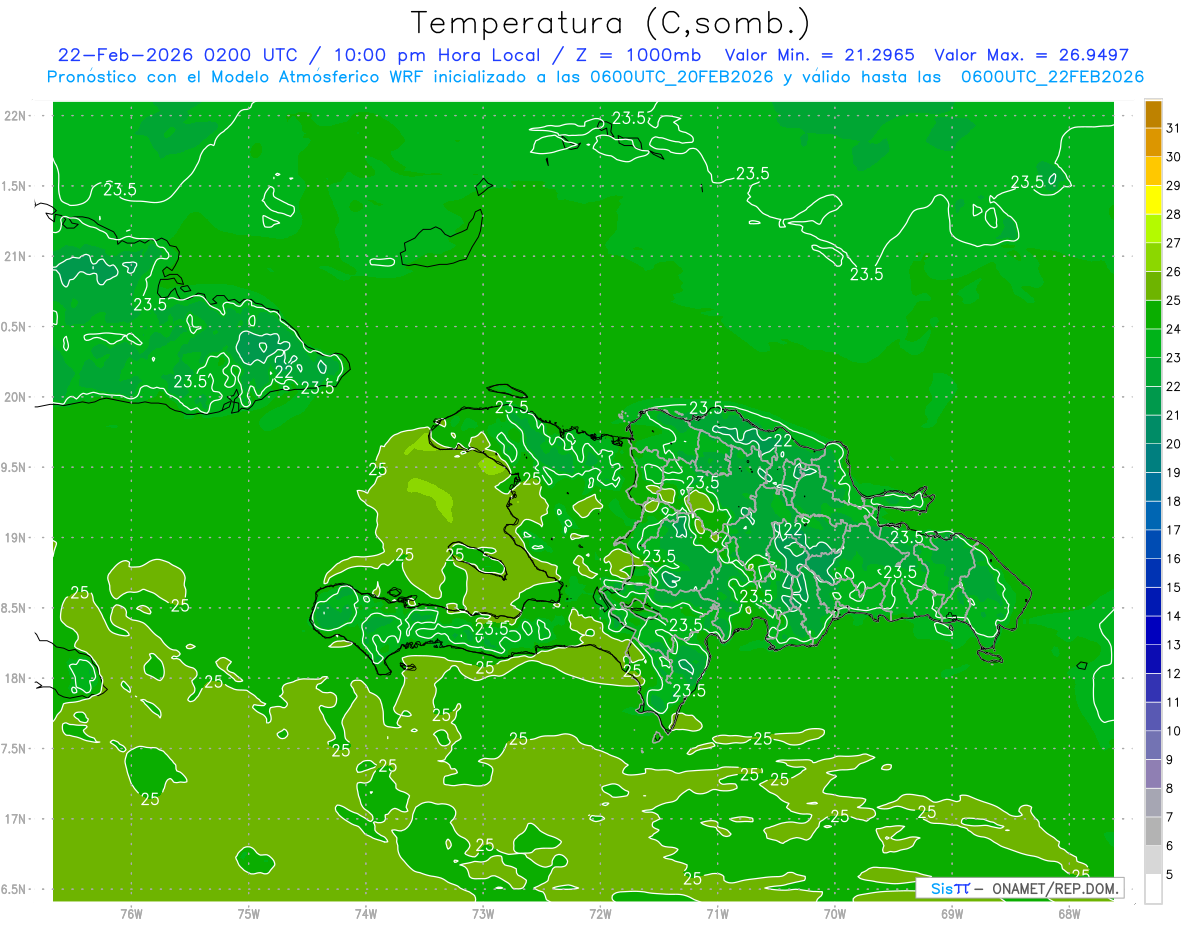Click the legend value '20'
The image size is (1200, 927).
click(x=1174, y=444)
